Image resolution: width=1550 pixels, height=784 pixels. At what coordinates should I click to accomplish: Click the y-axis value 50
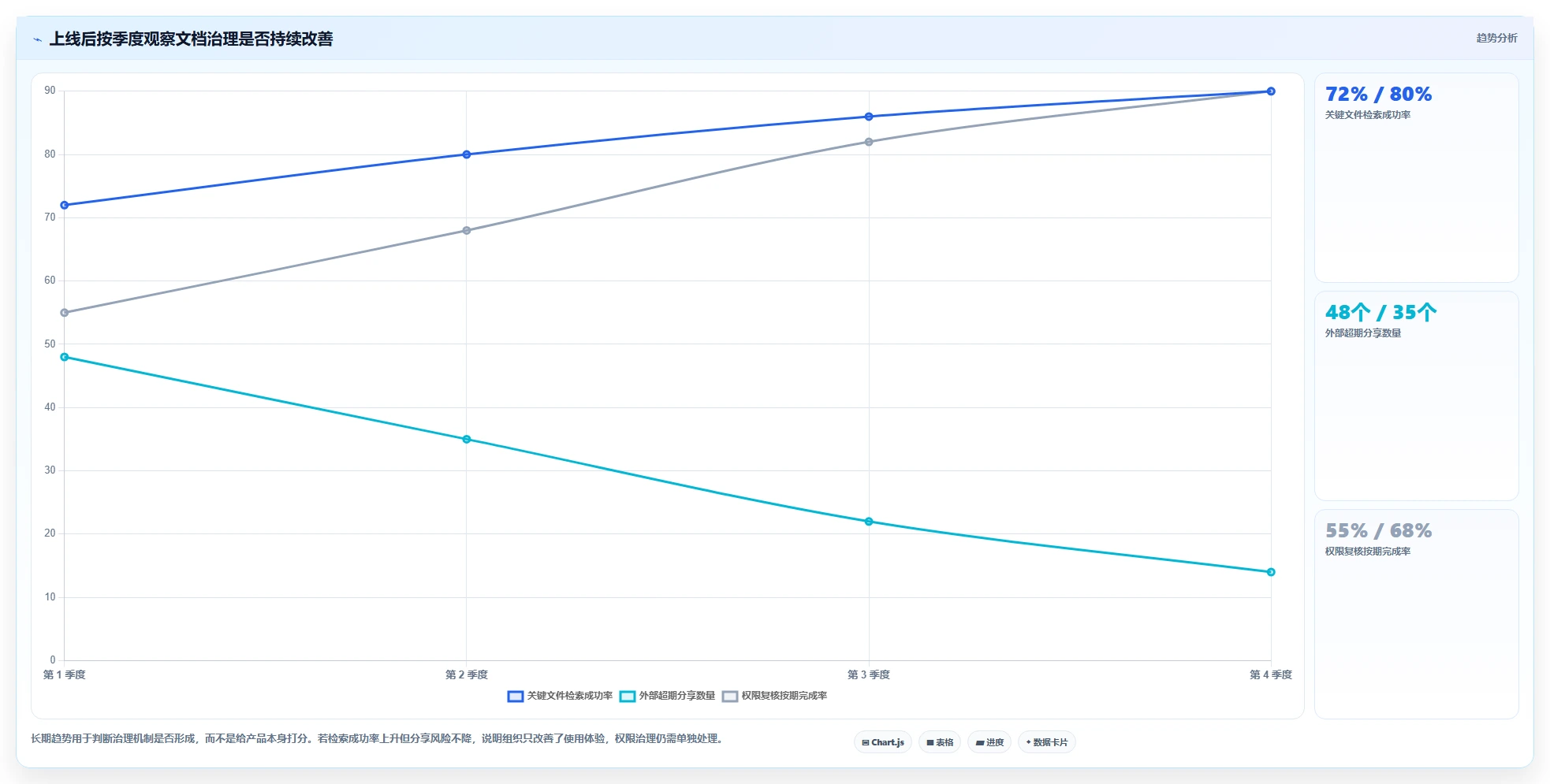[50, 344]
